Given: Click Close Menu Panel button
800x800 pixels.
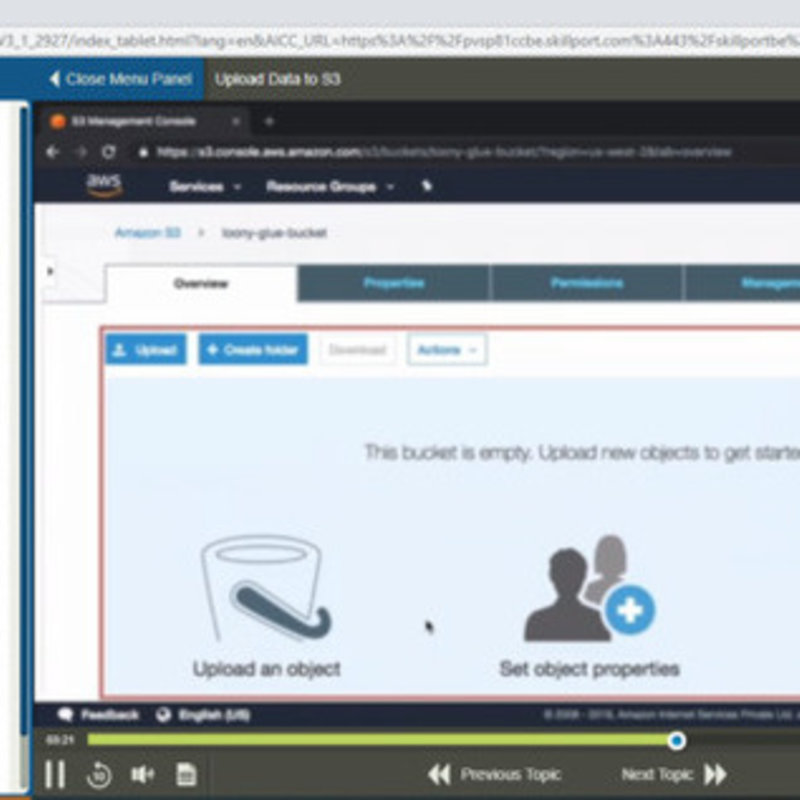Looking at the screenshot, I should (x=121, y=79).
